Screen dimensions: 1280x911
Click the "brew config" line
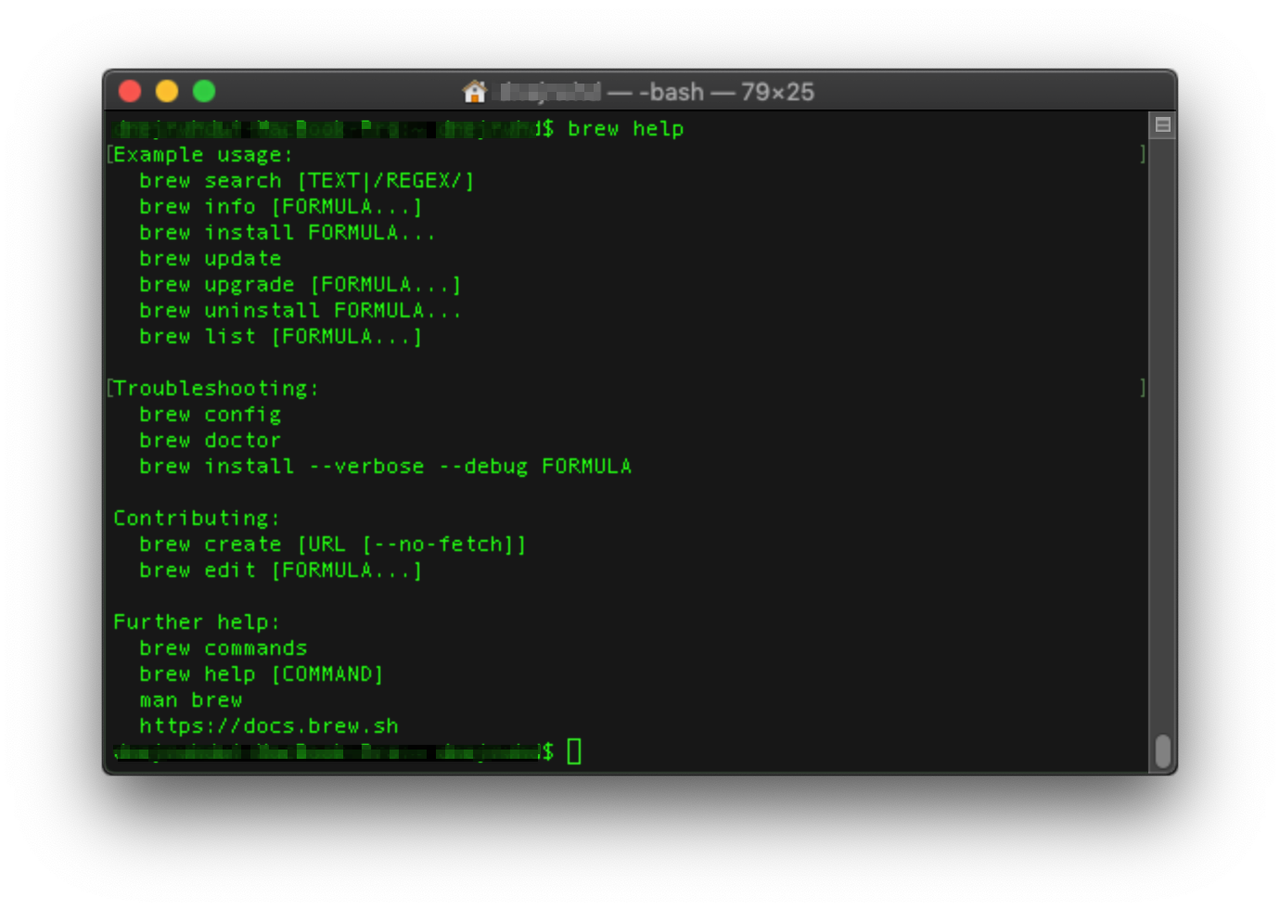point(210,414)
